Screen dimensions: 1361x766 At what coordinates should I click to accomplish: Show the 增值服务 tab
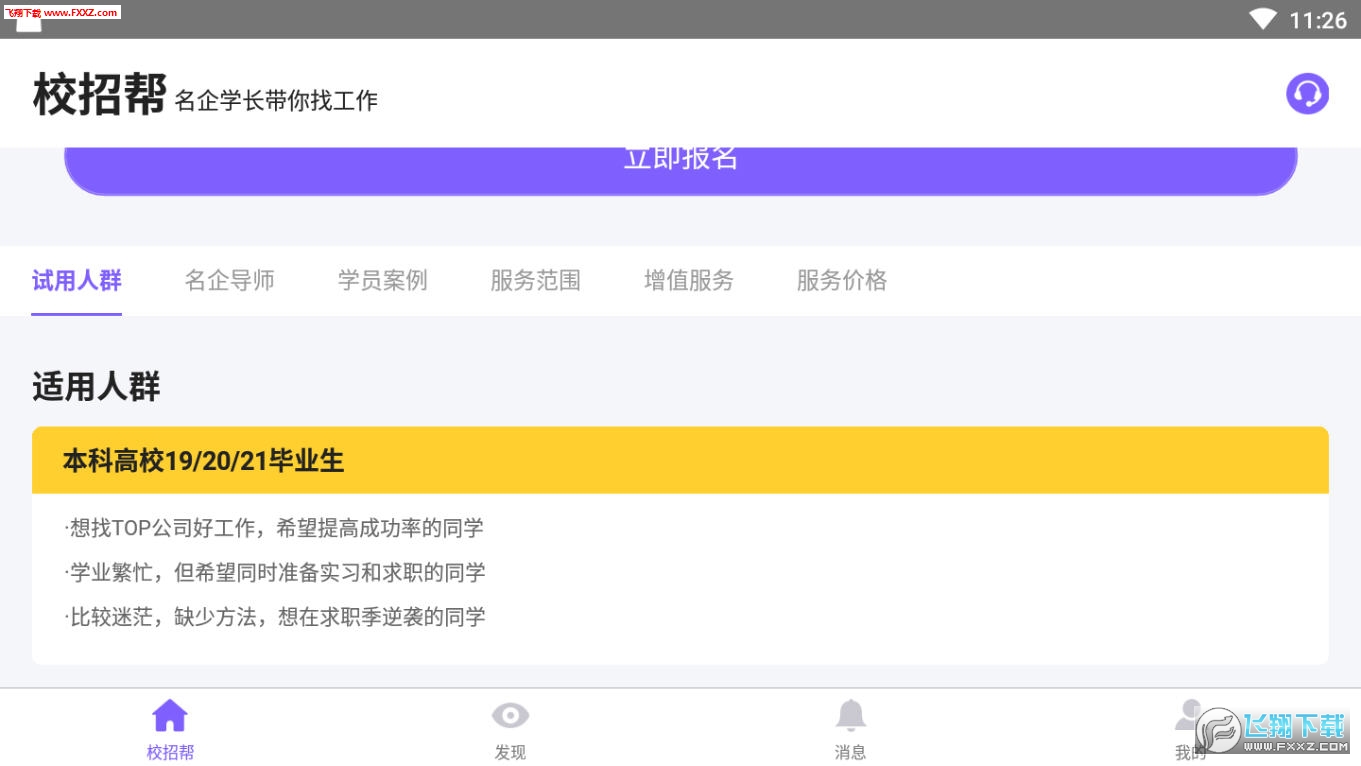pos(689,281)
